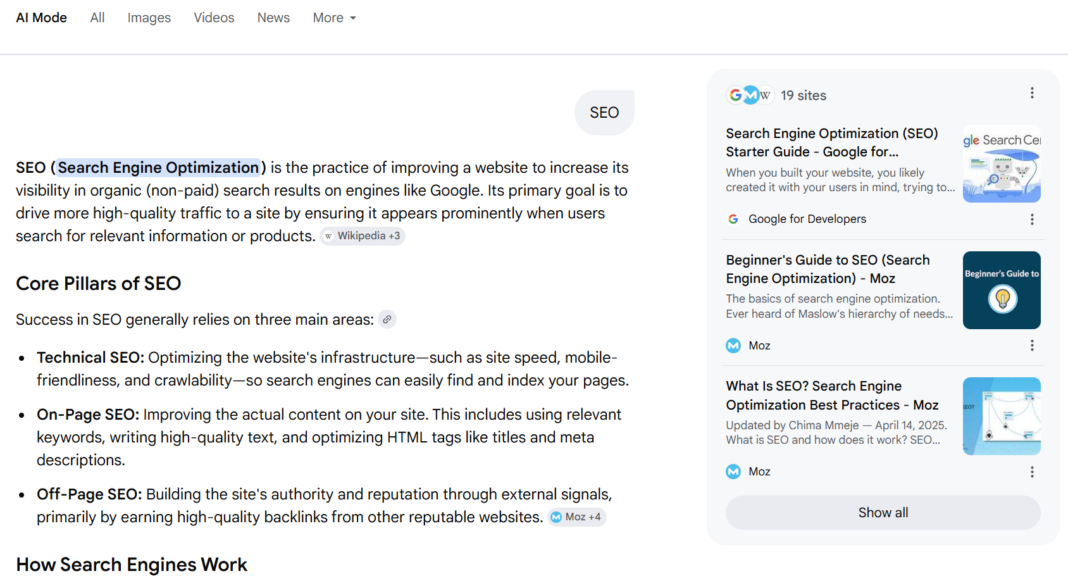
Task: Open 'Search Engine Optimization (SEO) Starter Guide' link
Action: tap(831, 142)
